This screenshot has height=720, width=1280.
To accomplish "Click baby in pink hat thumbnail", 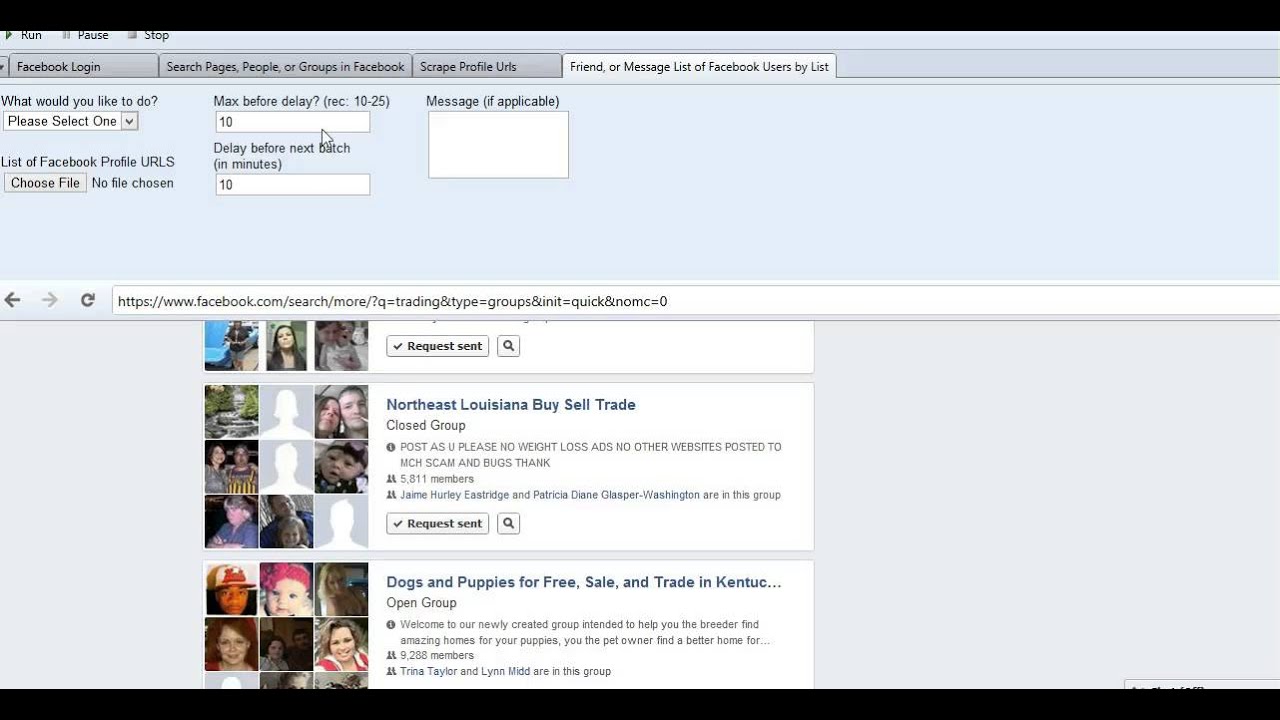I will pyautogui.click(x=286, y=589).
